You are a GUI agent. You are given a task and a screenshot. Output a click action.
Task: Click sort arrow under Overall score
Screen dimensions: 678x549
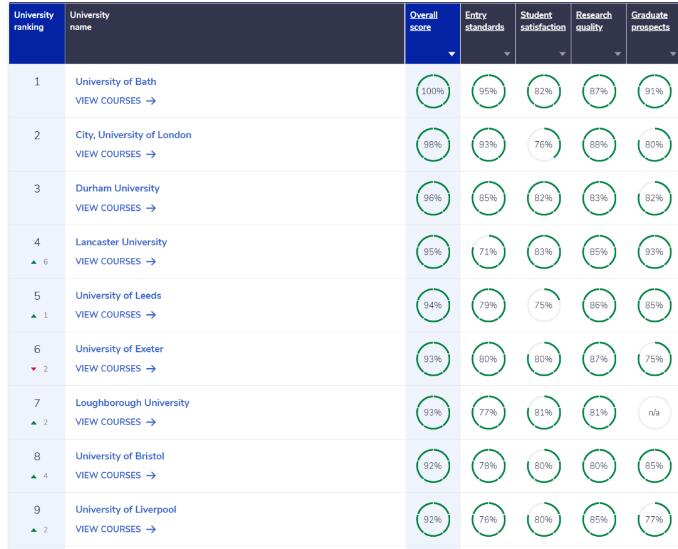coord(452,54)
